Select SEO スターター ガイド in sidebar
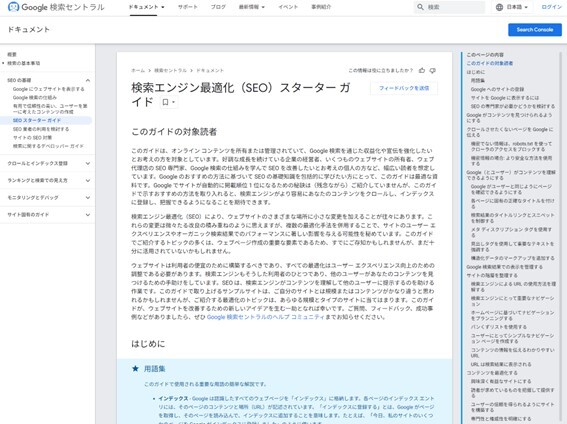 37,120
